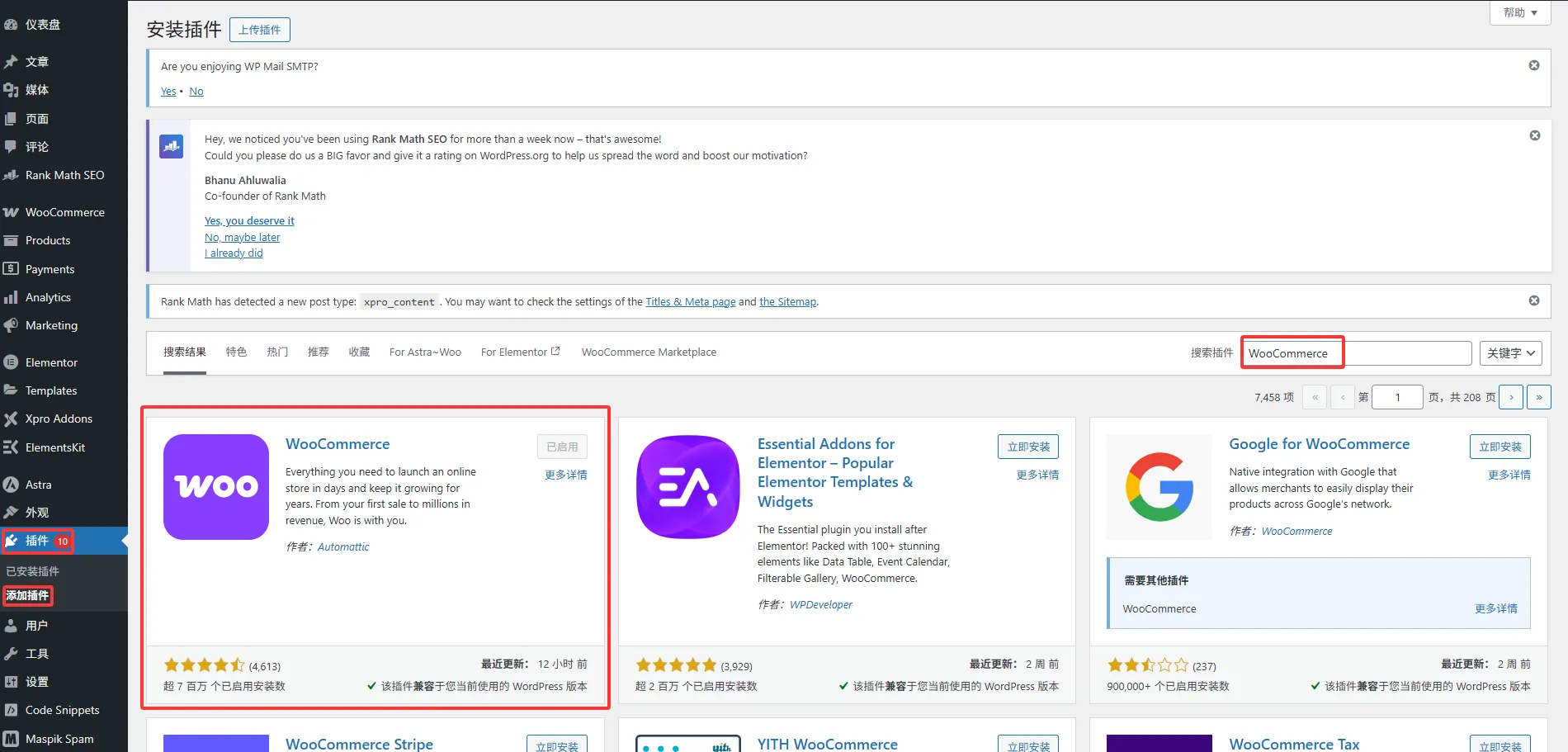Select the WooCommerce Marketplace tab
Viewport: 1568px width, 752px height.
(649, 352)
